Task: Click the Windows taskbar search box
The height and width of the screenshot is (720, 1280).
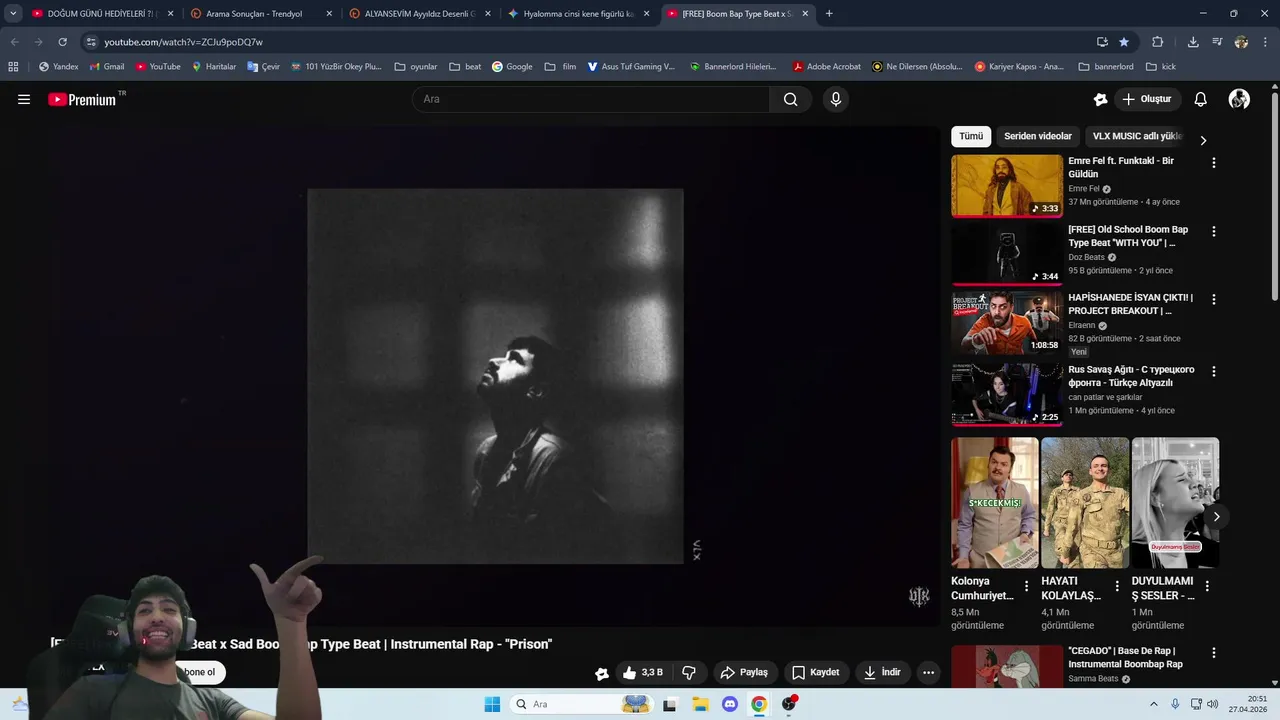Action: point(581,704)
